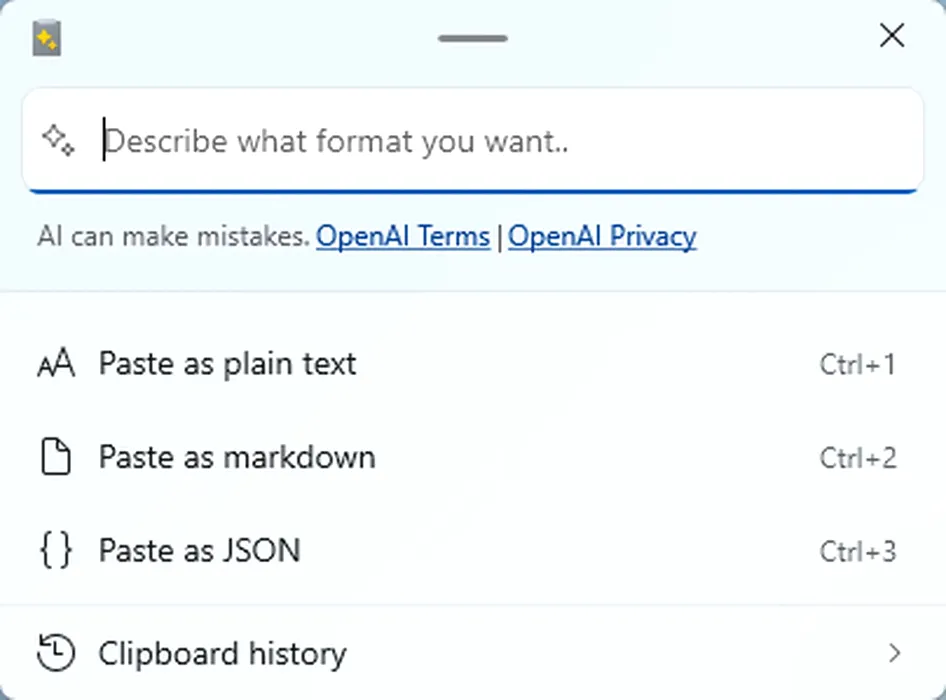946x700 pixels.
Task: Click the Ctrl+1 shortcut label
Action: click(x=857, y=364)
